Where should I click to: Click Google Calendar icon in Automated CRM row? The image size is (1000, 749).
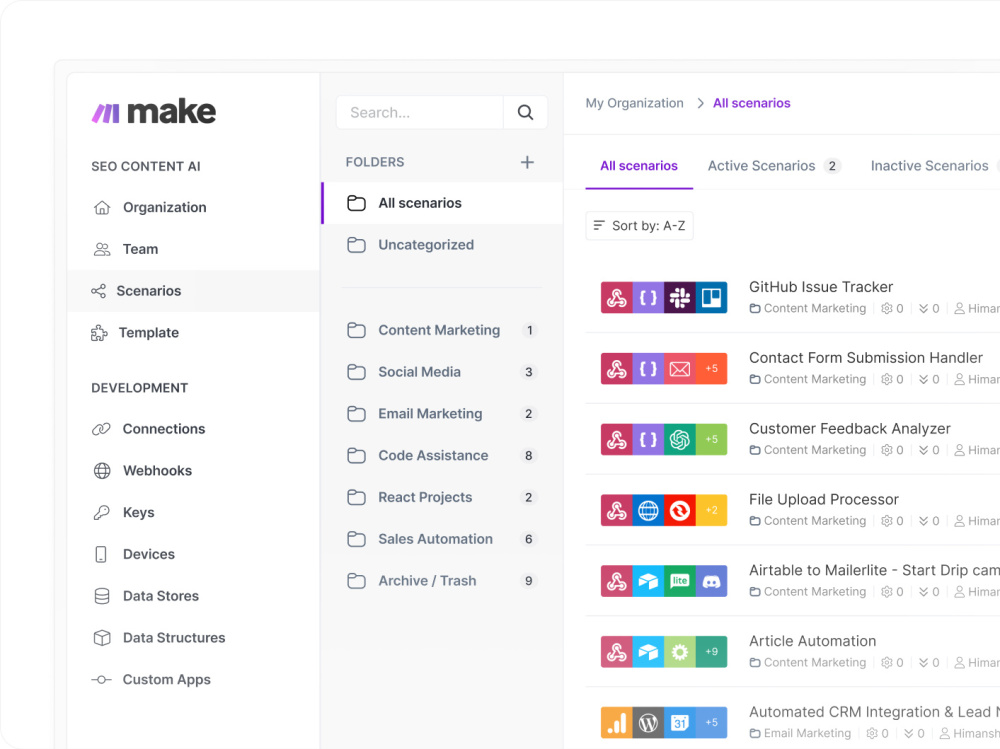click(x=679, y=722)
